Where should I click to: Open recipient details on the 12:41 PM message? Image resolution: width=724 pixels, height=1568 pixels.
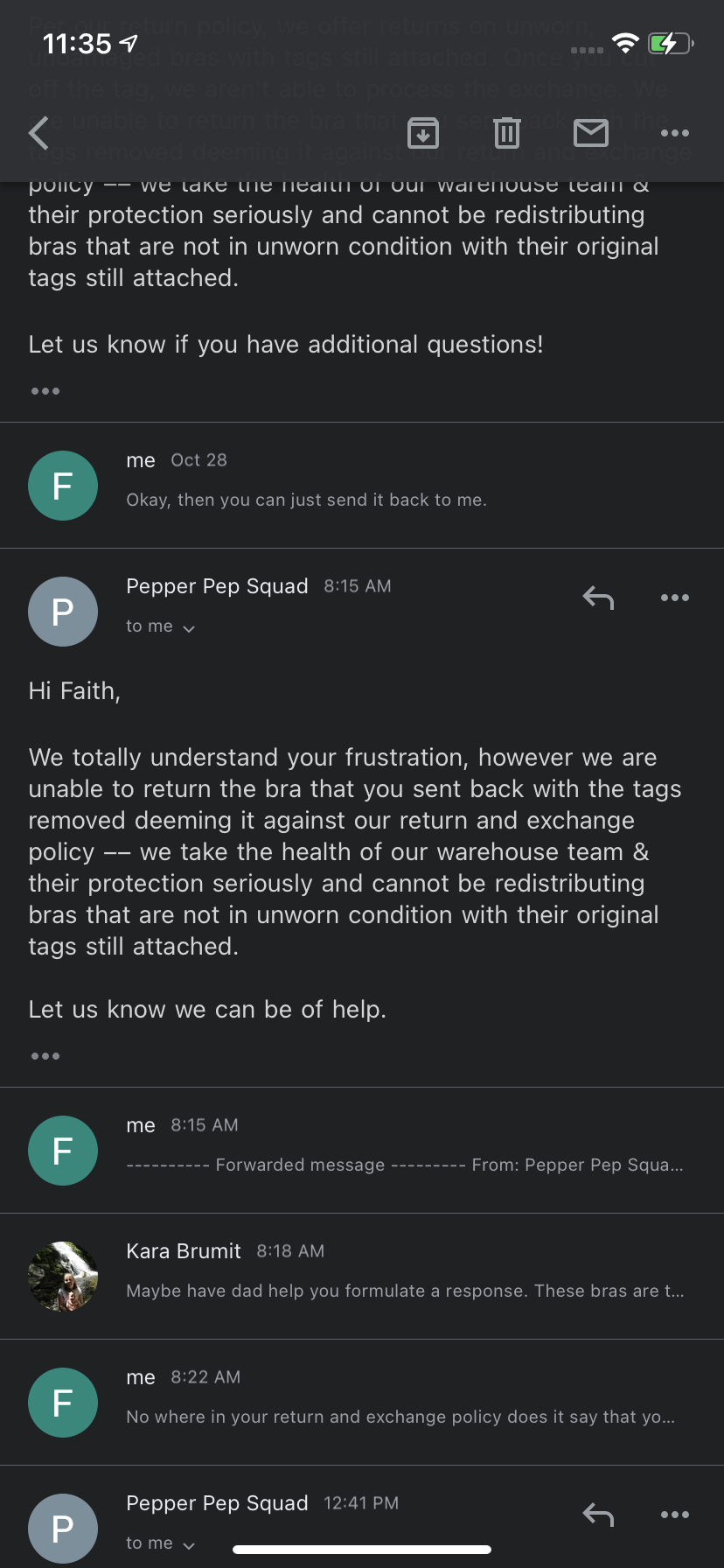161,1543
